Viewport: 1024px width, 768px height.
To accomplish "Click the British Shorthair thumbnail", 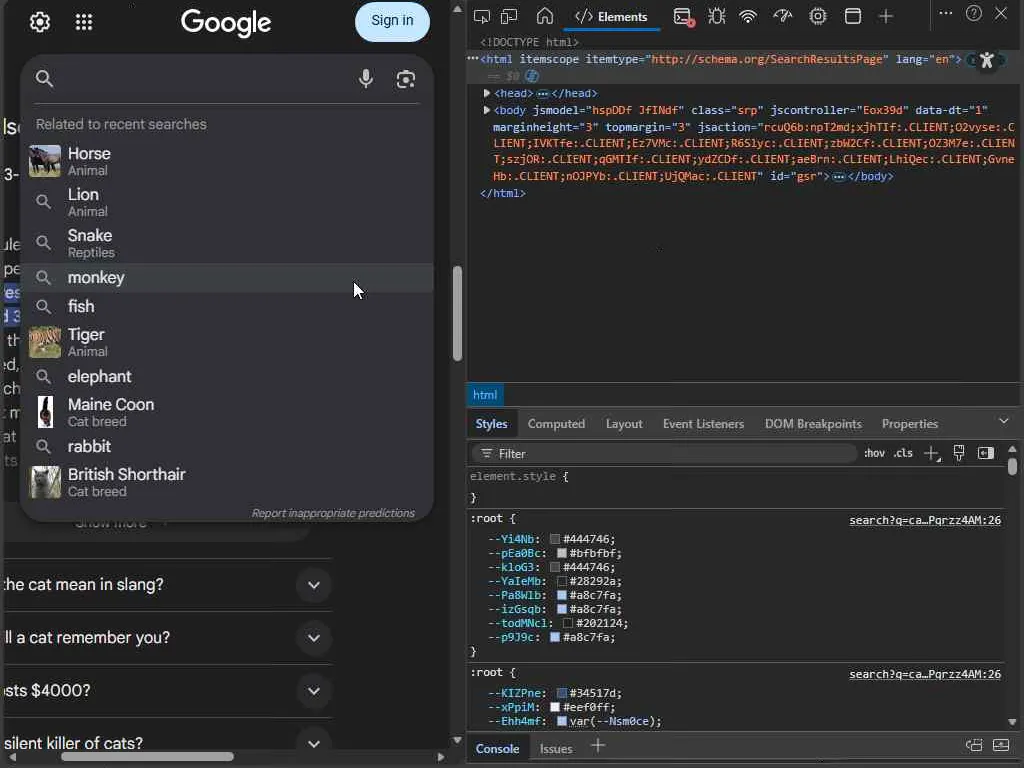I will click(45, 482).
